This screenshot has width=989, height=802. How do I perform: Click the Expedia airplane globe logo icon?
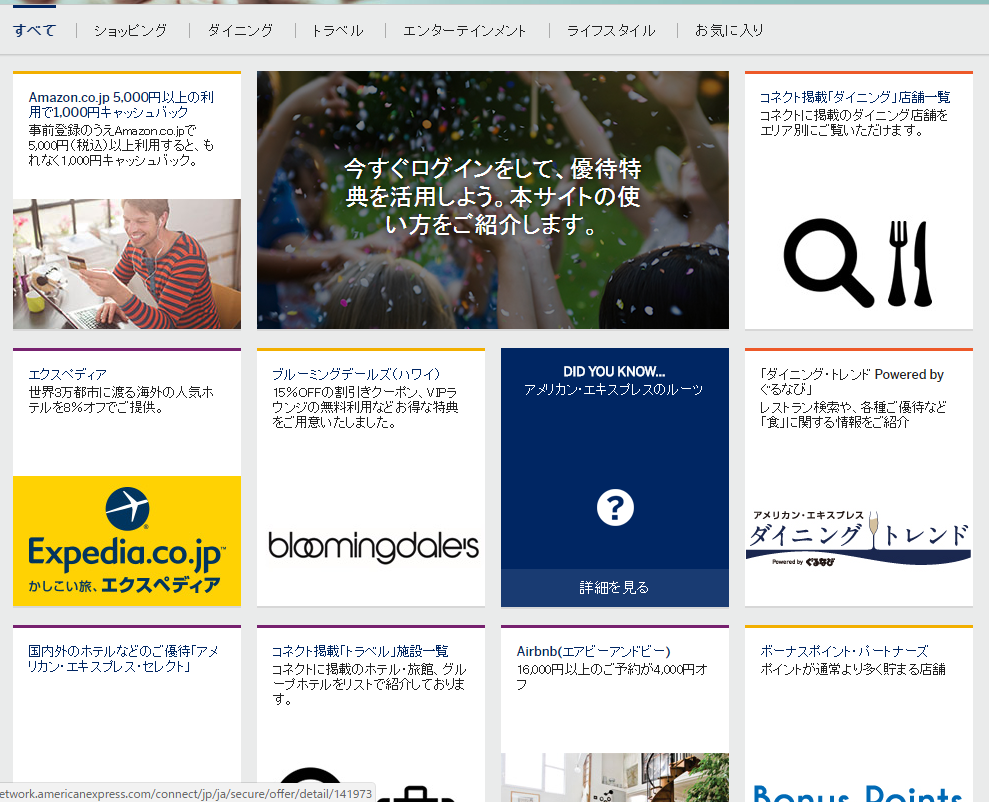pos(127,508)
